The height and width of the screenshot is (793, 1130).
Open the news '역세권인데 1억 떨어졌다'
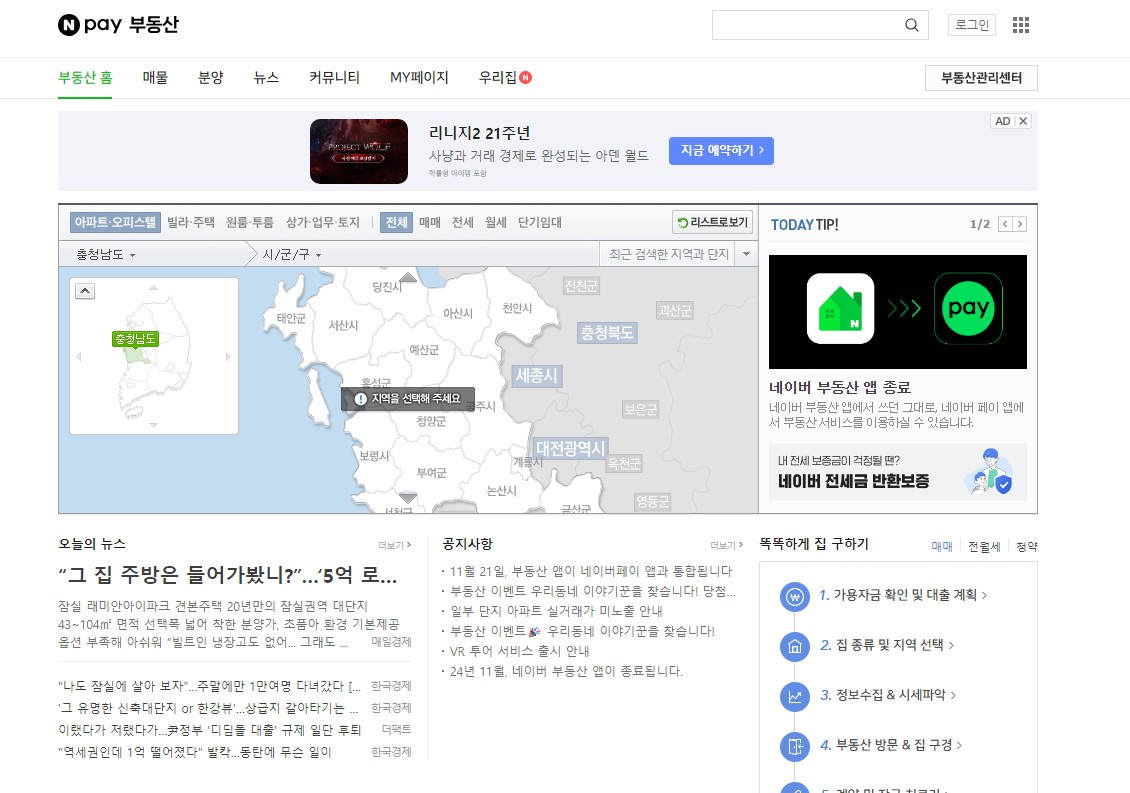click(195, 752)
